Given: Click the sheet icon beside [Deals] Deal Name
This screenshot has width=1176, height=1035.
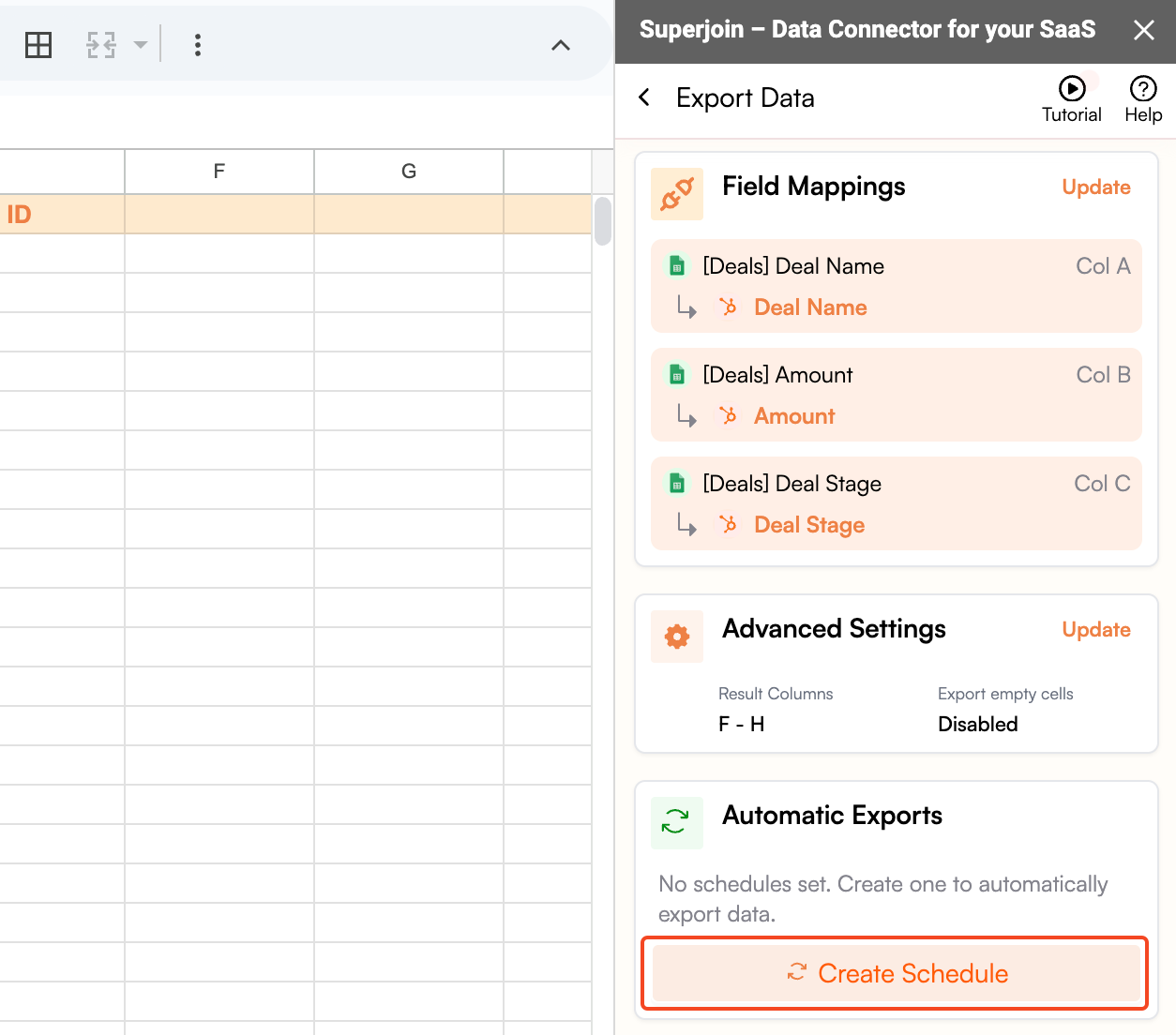Looking at the screenshot, I should [677, 266].
